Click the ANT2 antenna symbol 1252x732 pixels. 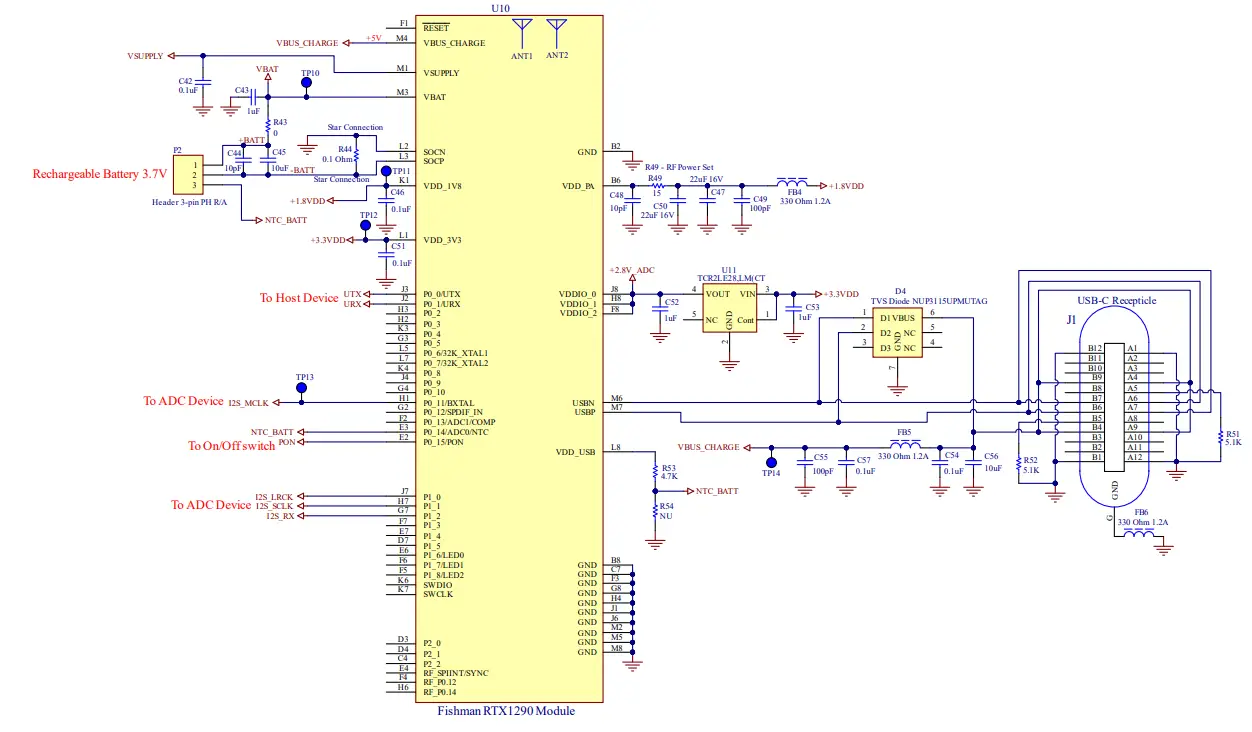(x=557, y=33)
